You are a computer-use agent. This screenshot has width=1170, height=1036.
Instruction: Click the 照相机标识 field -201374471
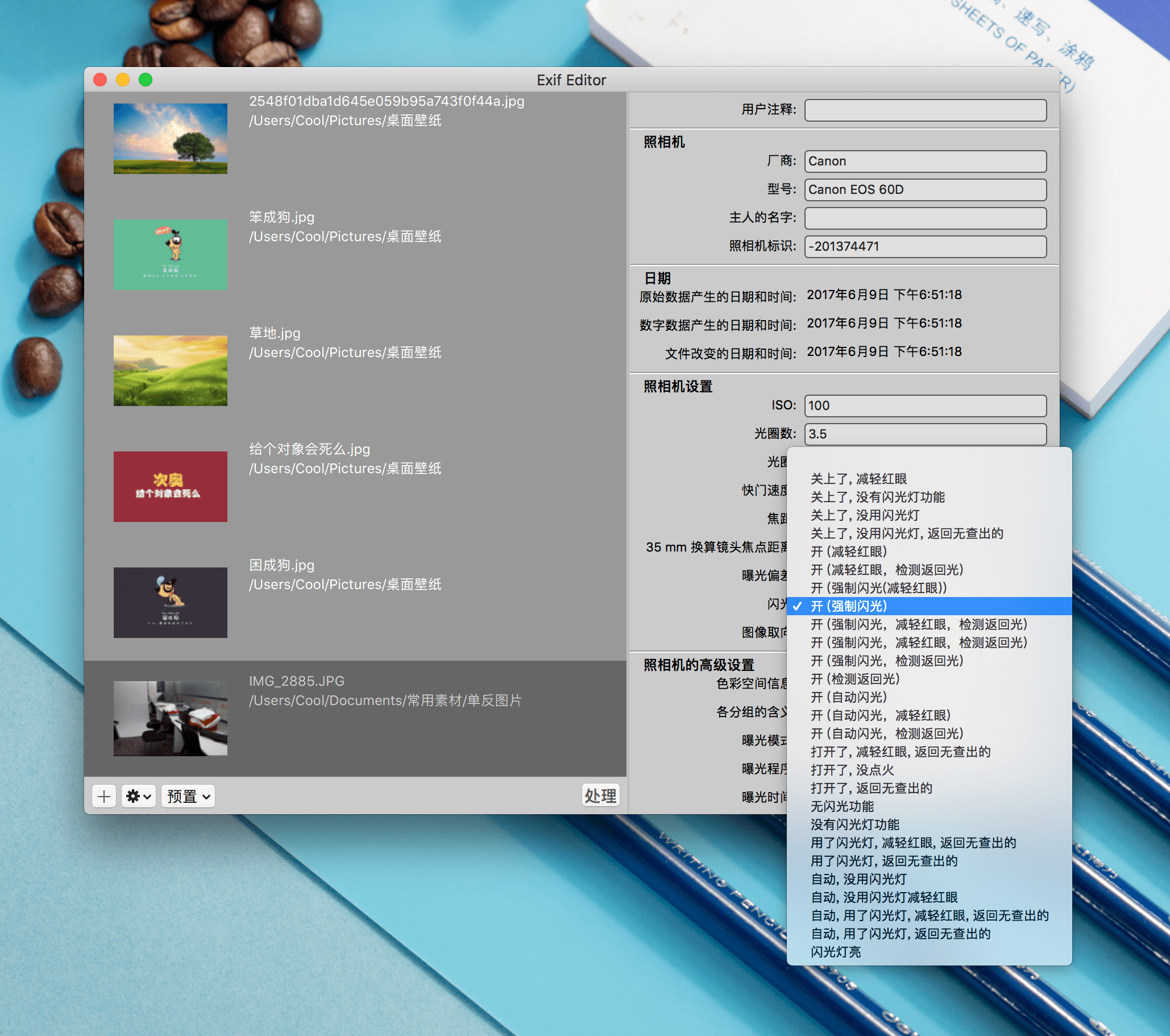tap(925, 247)
